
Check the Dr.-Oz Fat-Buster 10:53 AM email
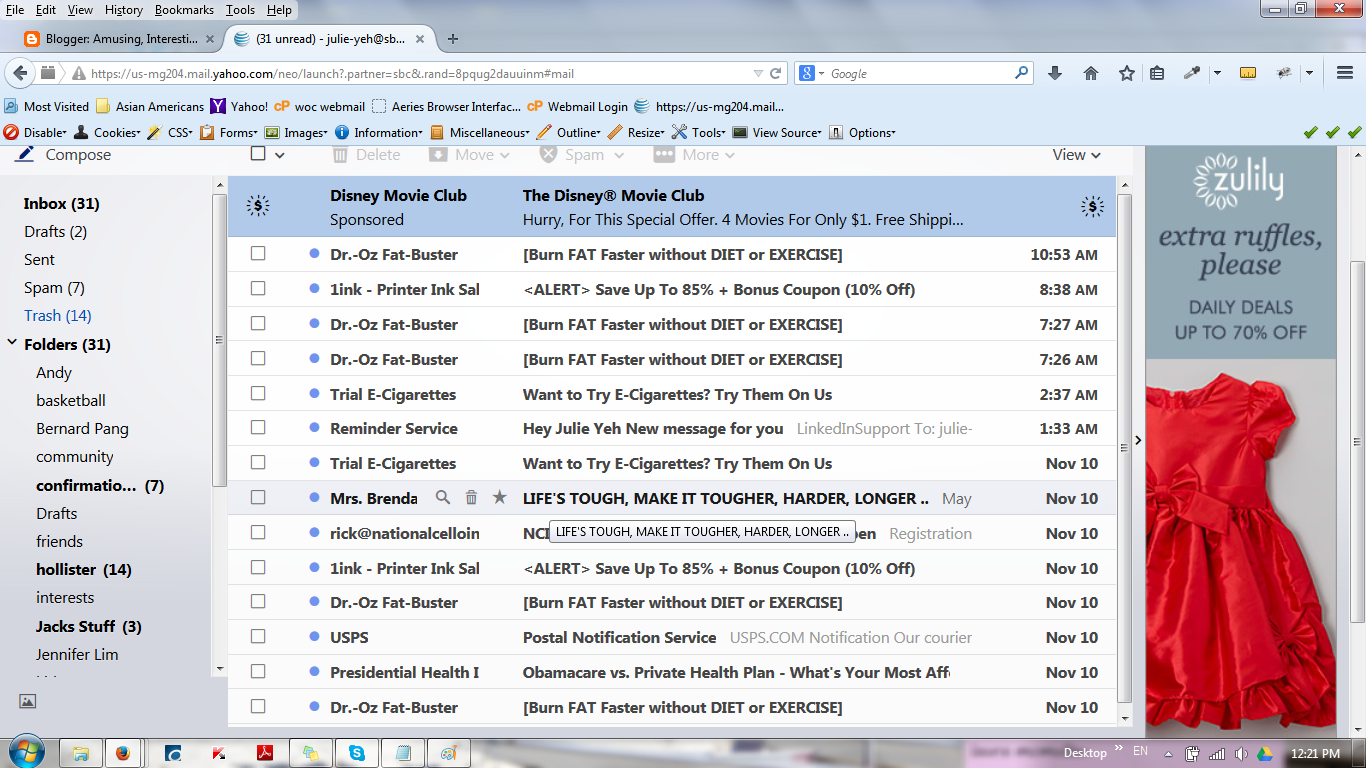(x=258, y=254)
